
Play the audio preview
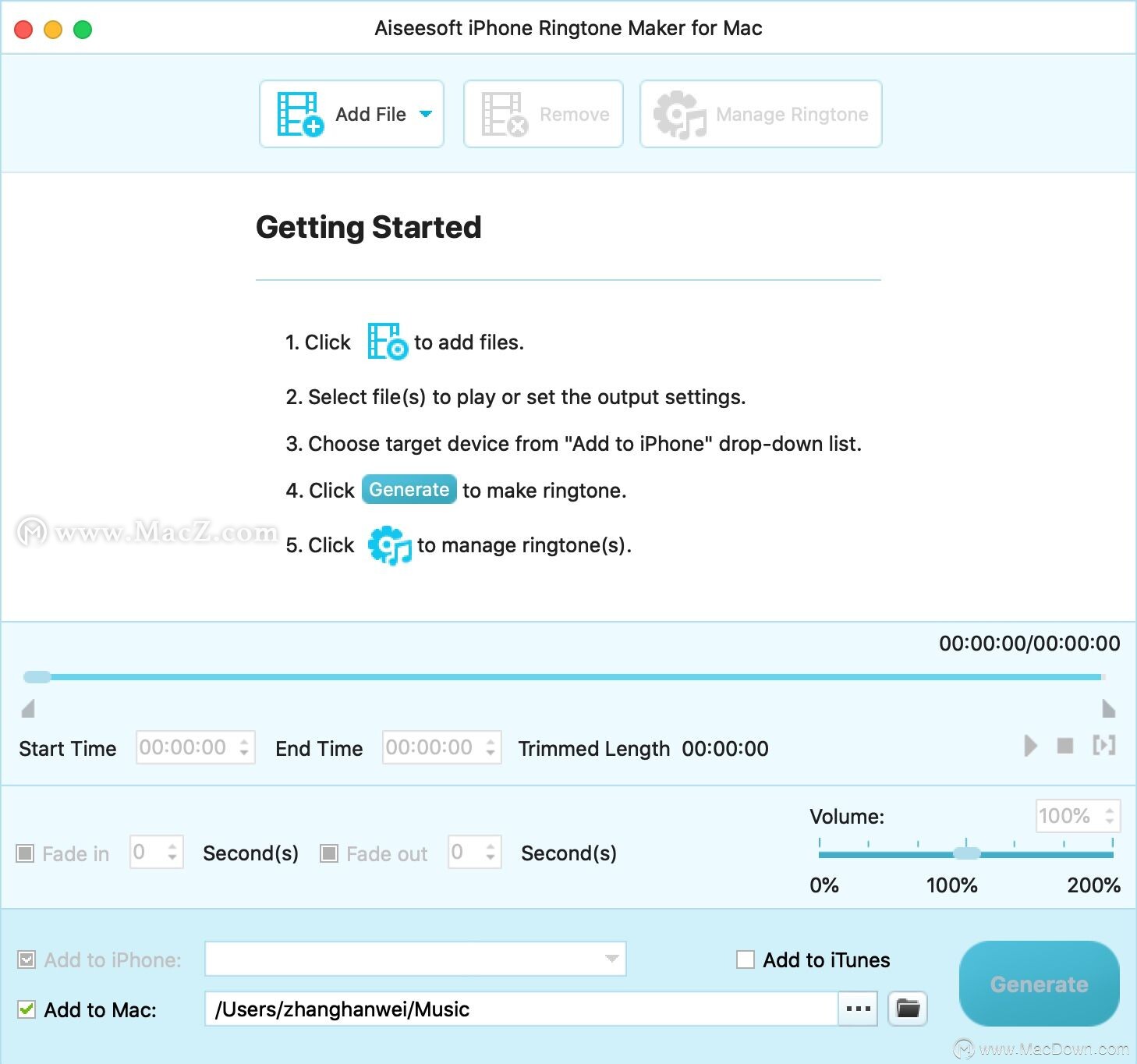tap(1031, 746)
